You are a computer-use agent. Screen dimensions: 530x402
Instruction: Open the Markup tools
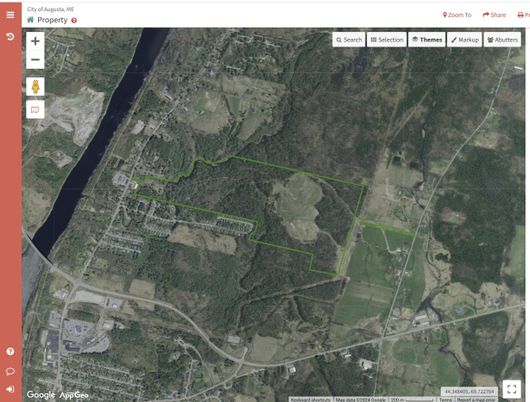[x=465, y=40]
